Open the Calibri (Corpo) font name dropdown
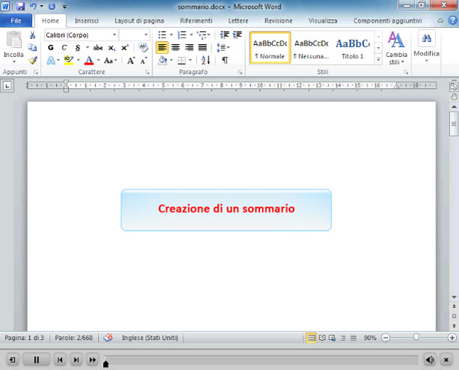459x370 pixels. point(114,35)
